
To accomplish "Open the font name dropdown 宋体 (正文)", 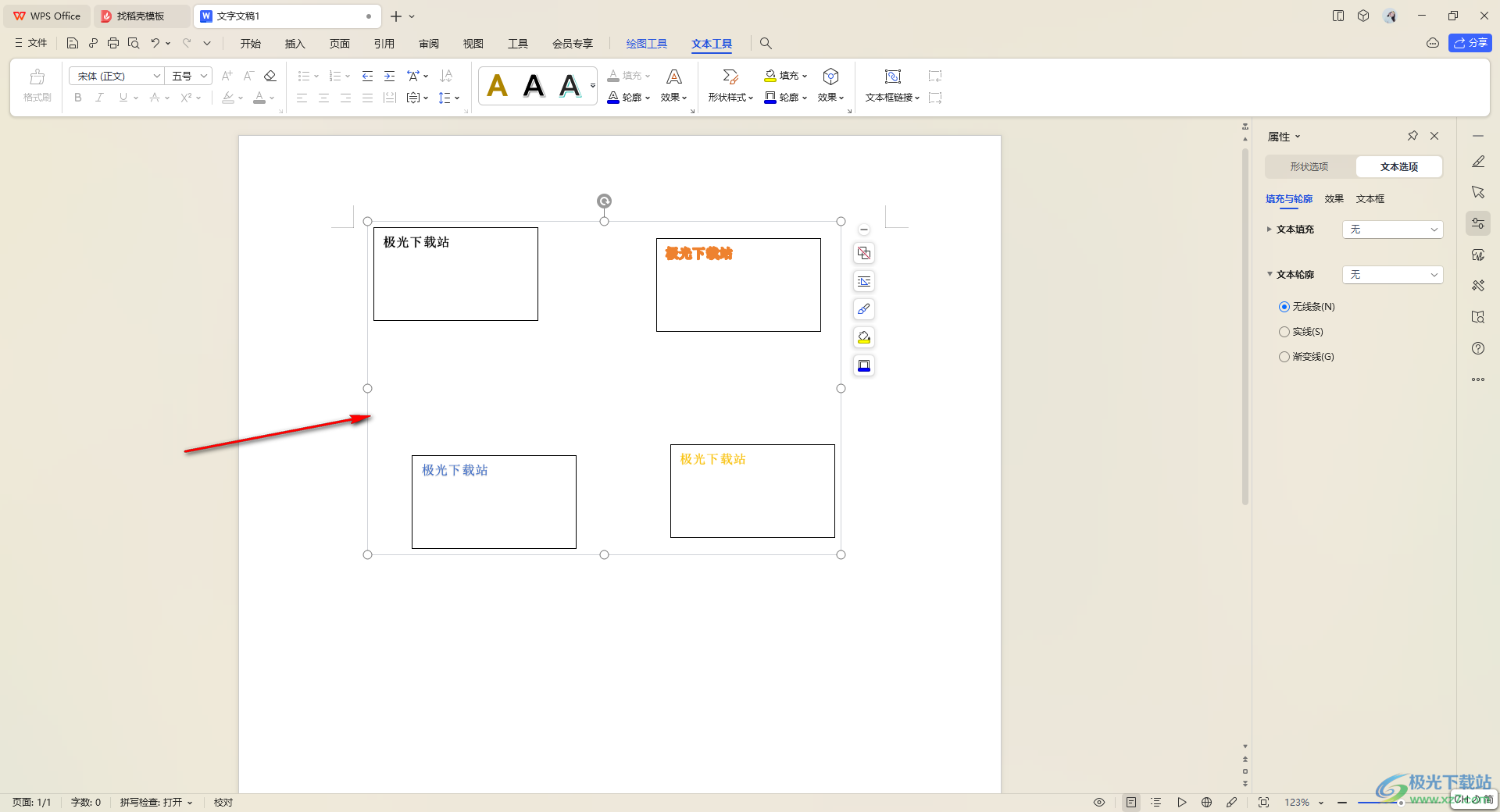I will click(116, 76).
